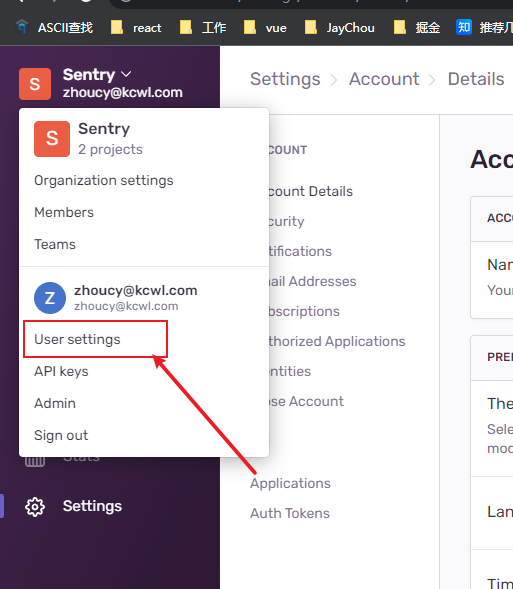Open the Settings breadcrumb link
Image resolution: width=513 pixels, height=589 pixels.
point(285,79)
